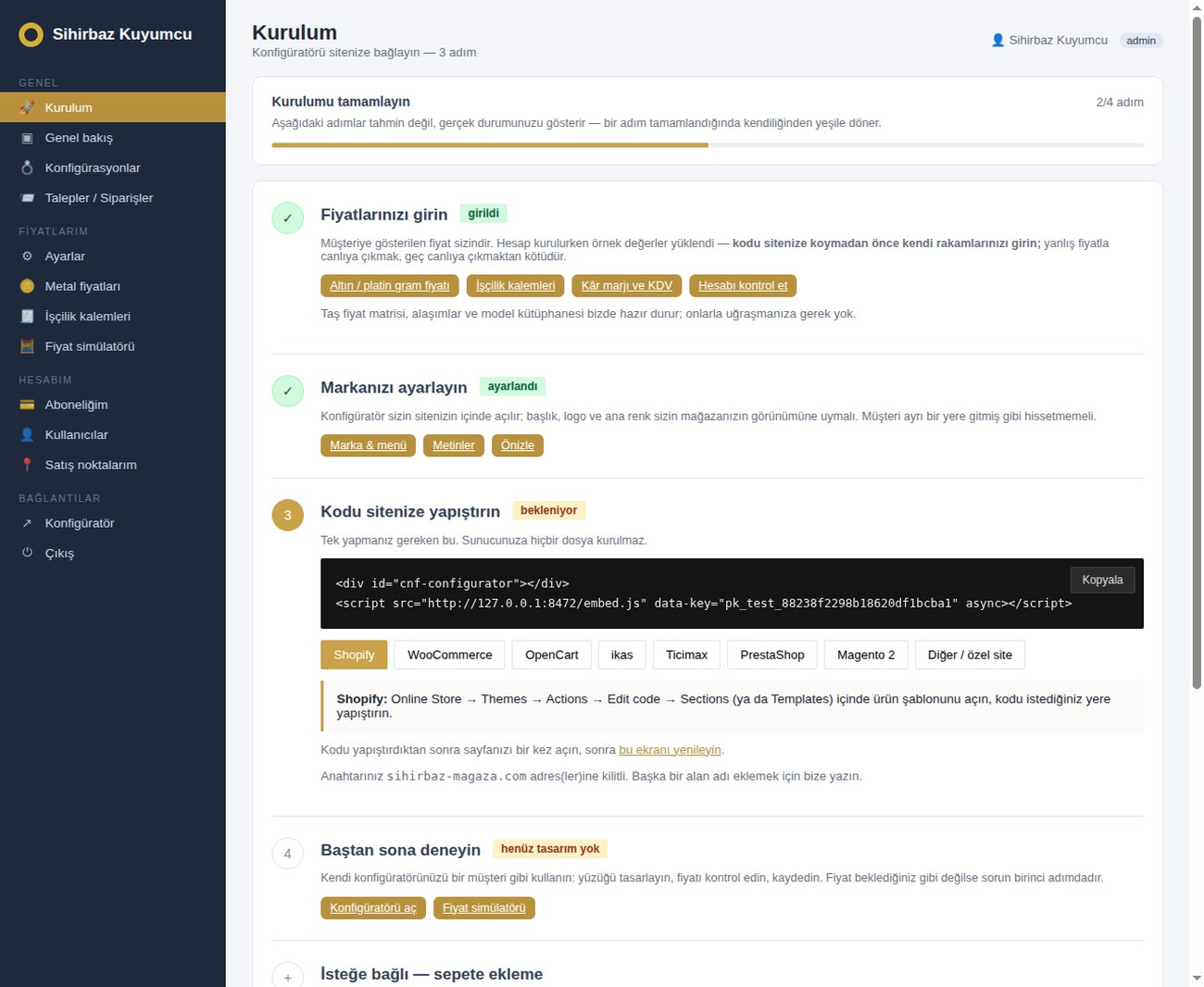The width and height of the screenshot is (1204, 987).
Task: Click the 'girildi' status badge
Action: (x=483, y=214)
